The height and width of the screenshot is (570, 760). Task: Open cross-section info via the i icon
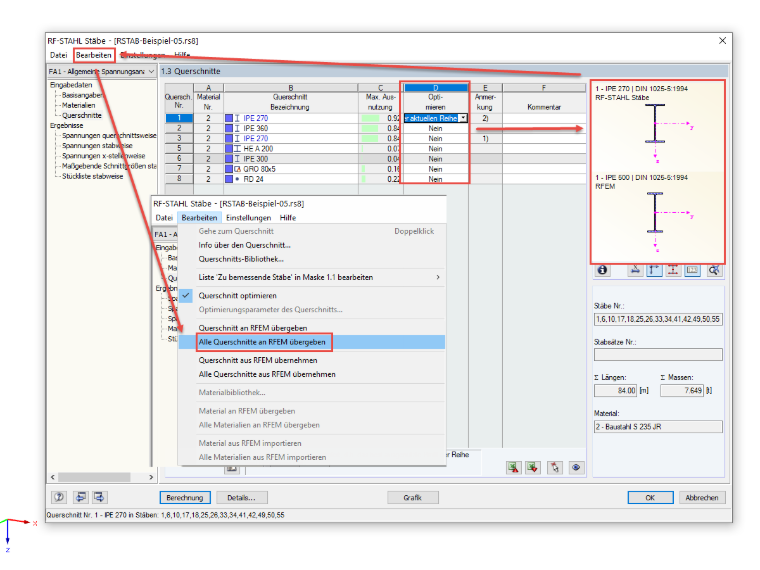click(x=602, y=270)
